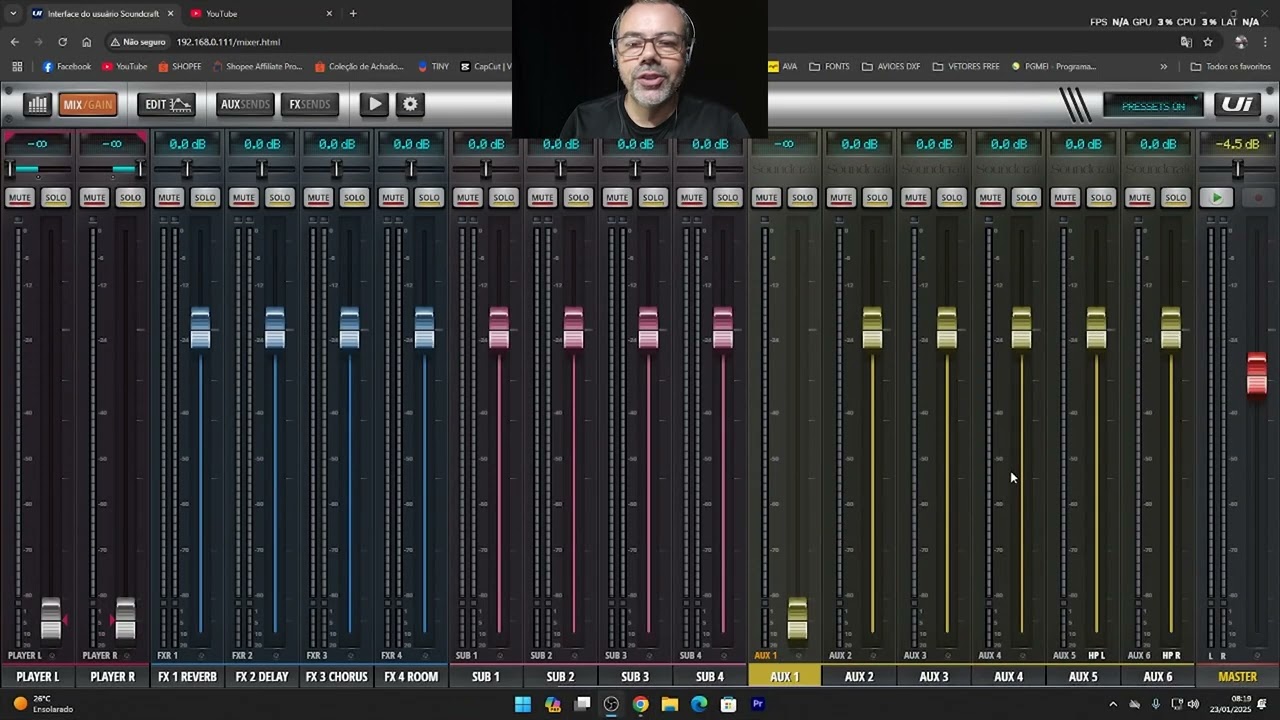Image resolution: width=1280 pixels, height=720 pixels.
Task: Select the MASTER channel label
Action: 1237,677
